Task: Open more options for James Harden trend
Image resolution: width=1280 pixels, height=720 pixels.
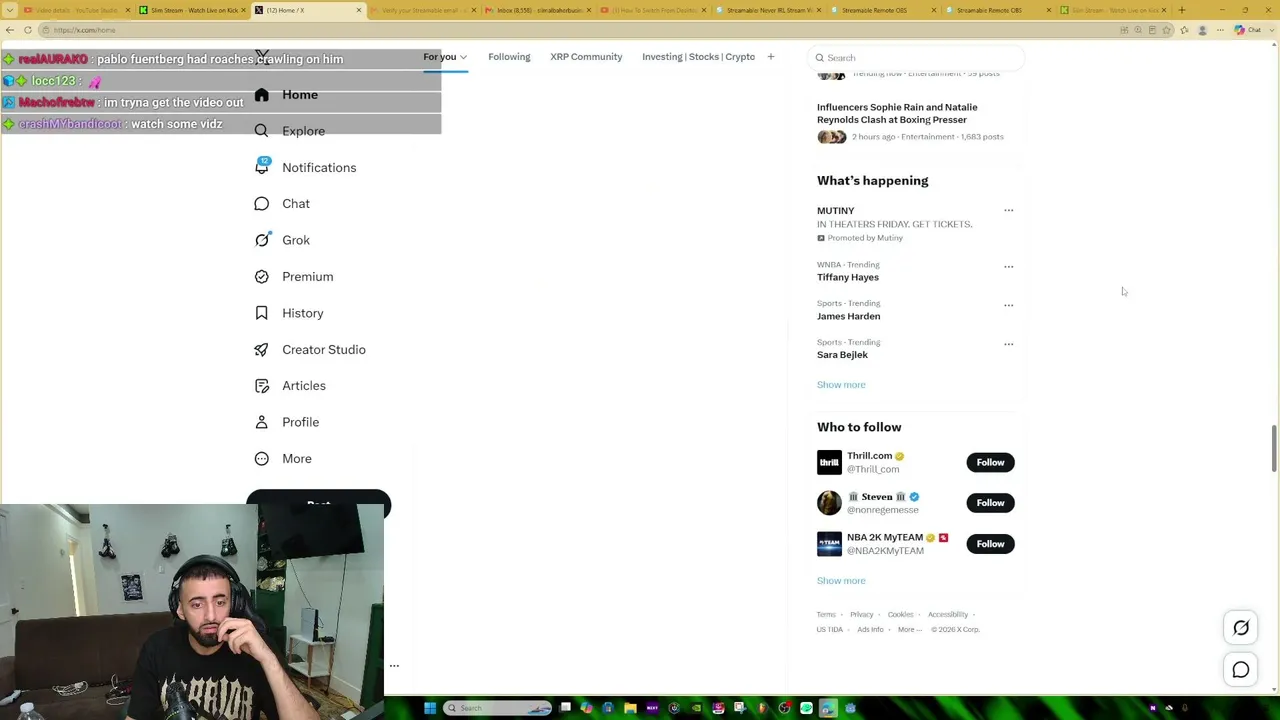Action: [1008, 305]
